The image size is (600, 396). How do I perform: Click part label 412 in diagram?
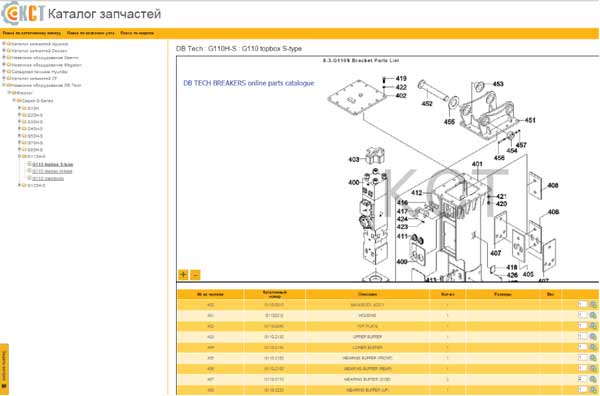[x=417, y=193]
